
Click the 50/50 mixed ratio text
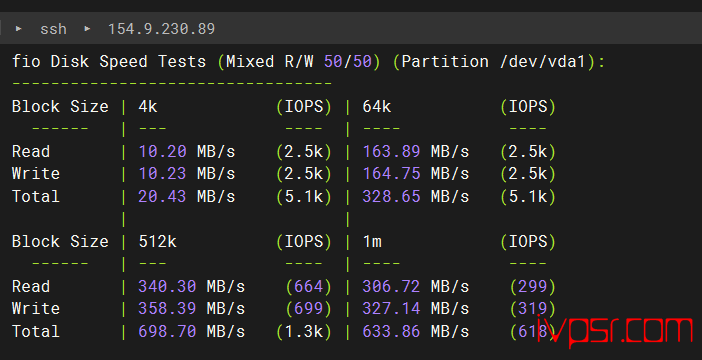click(x=348, y=61)
